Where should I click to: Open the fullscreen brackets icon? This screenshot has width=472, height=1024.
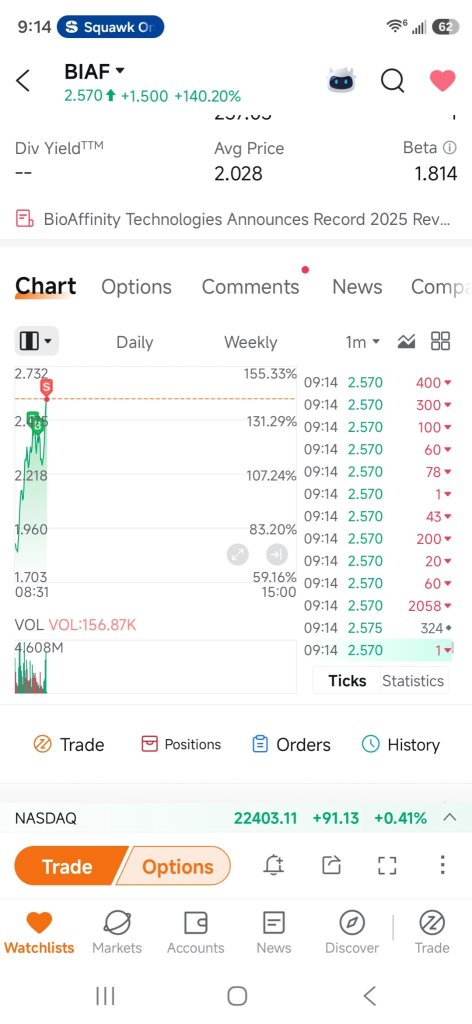pyautogui.click(x=388, y=865)
